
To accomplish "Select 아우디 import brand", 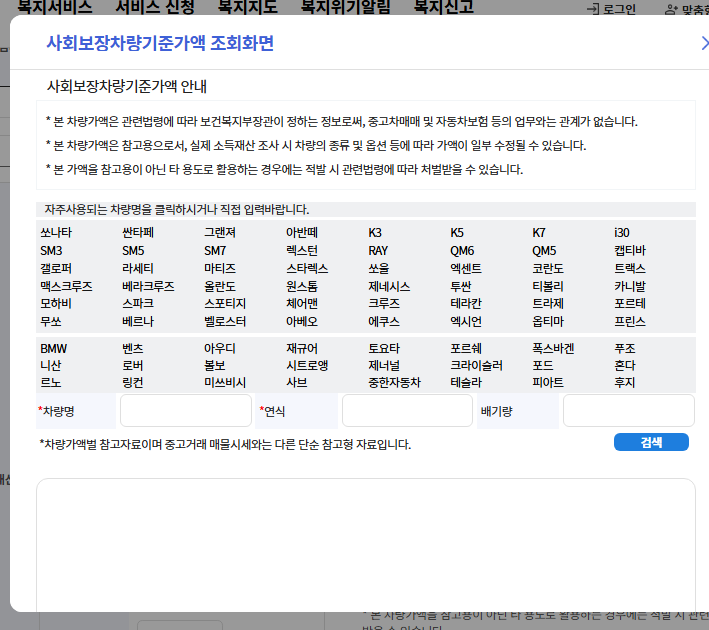I will point(220,348).
